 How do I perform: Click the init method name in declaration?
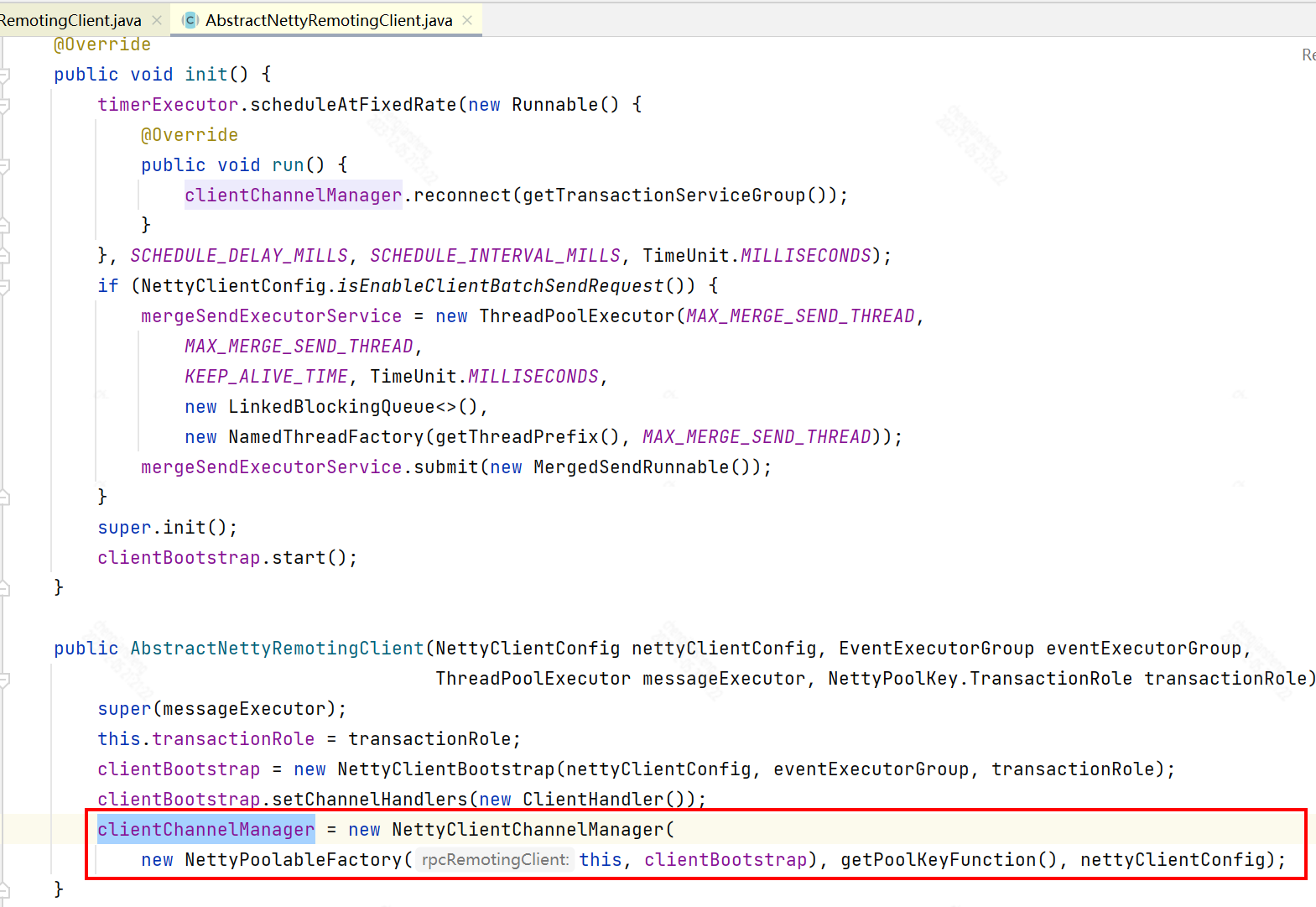(206, 74)
